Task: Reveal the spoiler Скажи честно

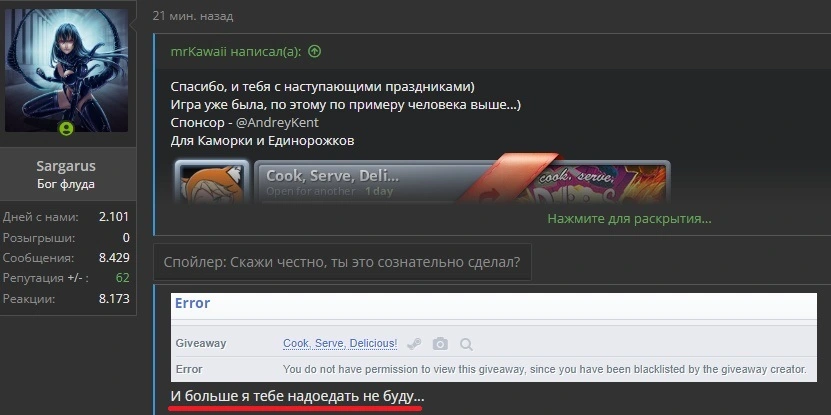Action: point(342,262)
